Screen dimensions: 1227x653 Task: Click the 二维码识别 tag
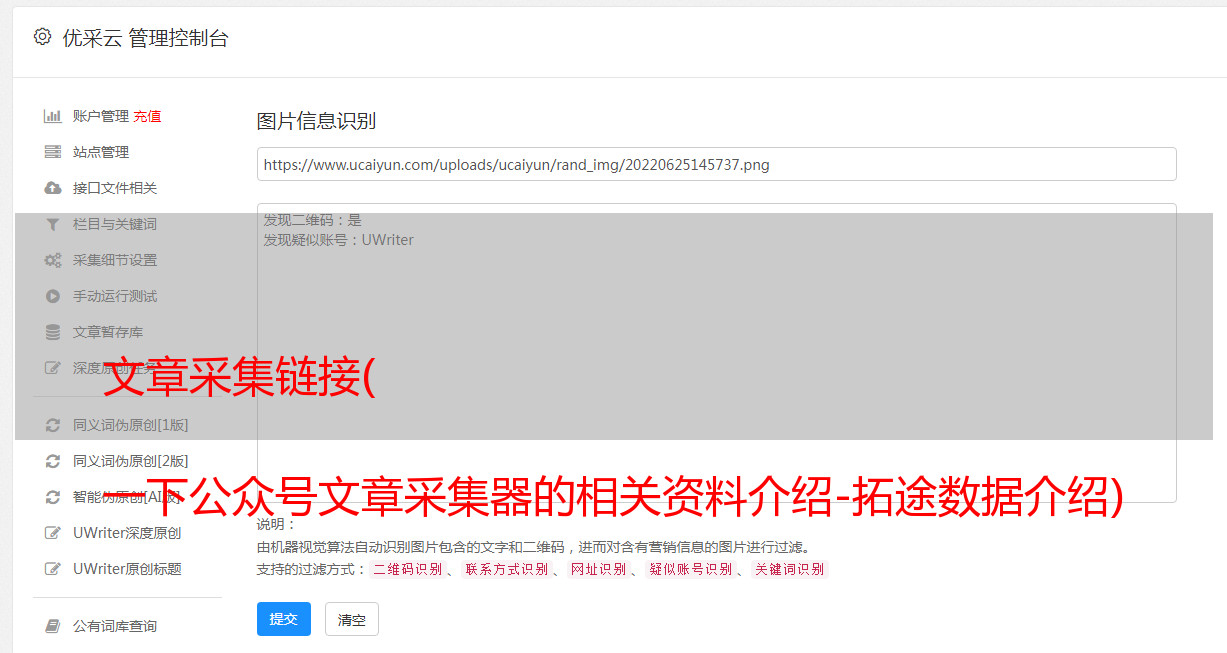click(x=407, y=569)
